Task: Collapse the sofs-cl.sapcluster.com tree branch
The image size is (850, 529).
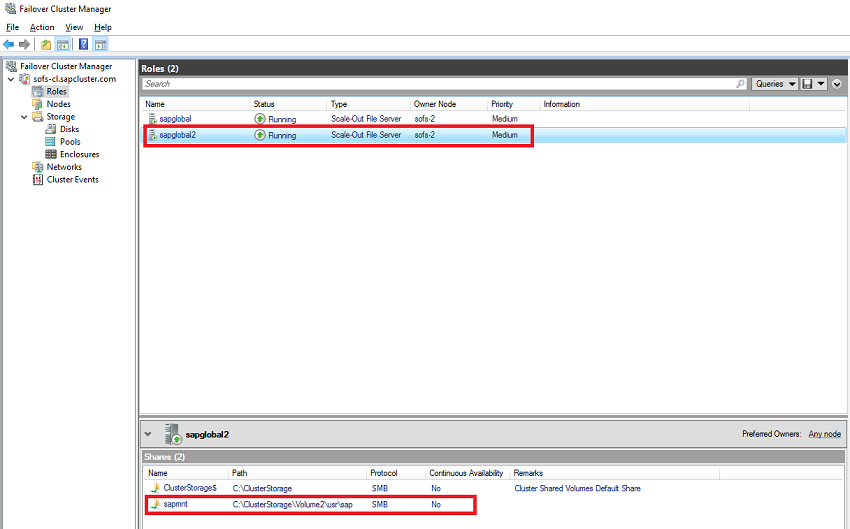Action: tap(11, 79)
